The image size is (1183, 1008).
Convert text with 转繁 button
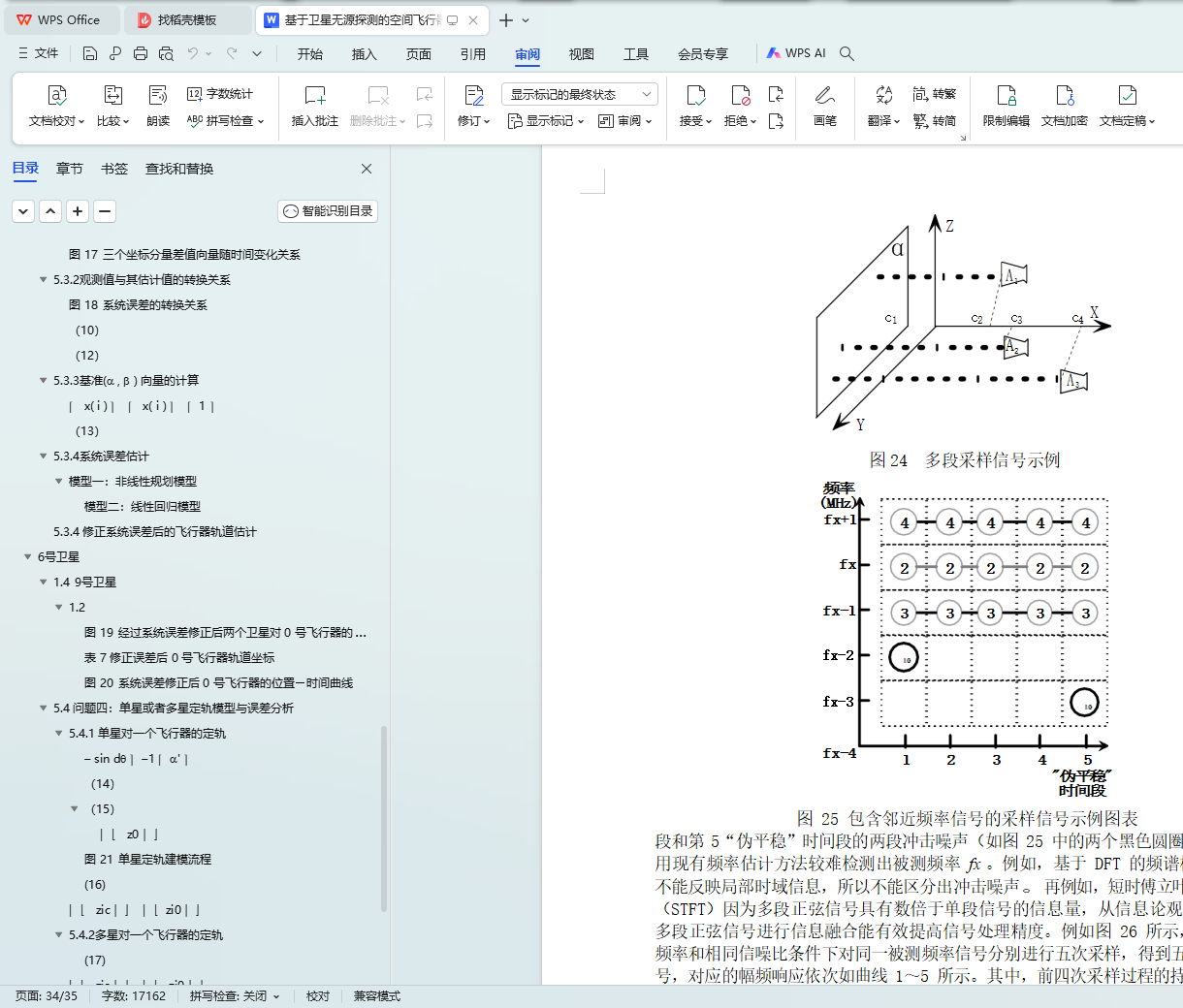click(x=935, y=94)
